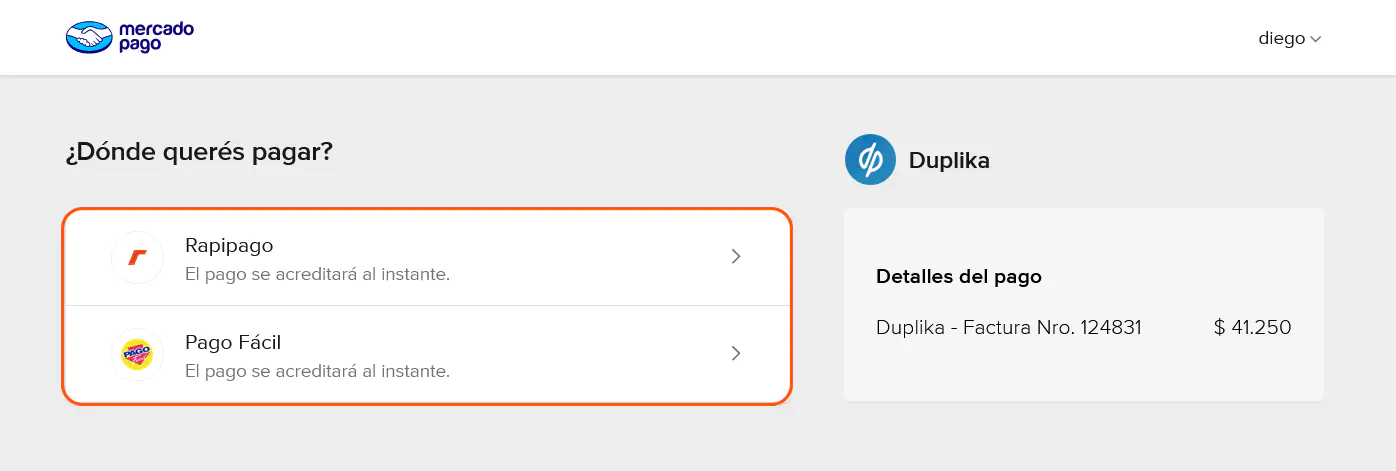Click the subtitle text under Rapipago
This screenshot has height=471, width=1396.
tap(317, 274)
